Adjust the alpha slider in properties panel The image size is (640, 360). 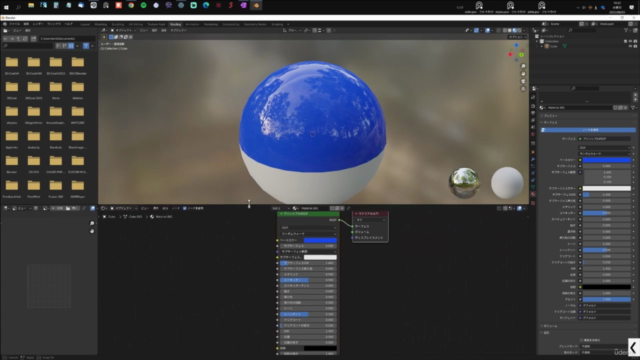(607, 299)
